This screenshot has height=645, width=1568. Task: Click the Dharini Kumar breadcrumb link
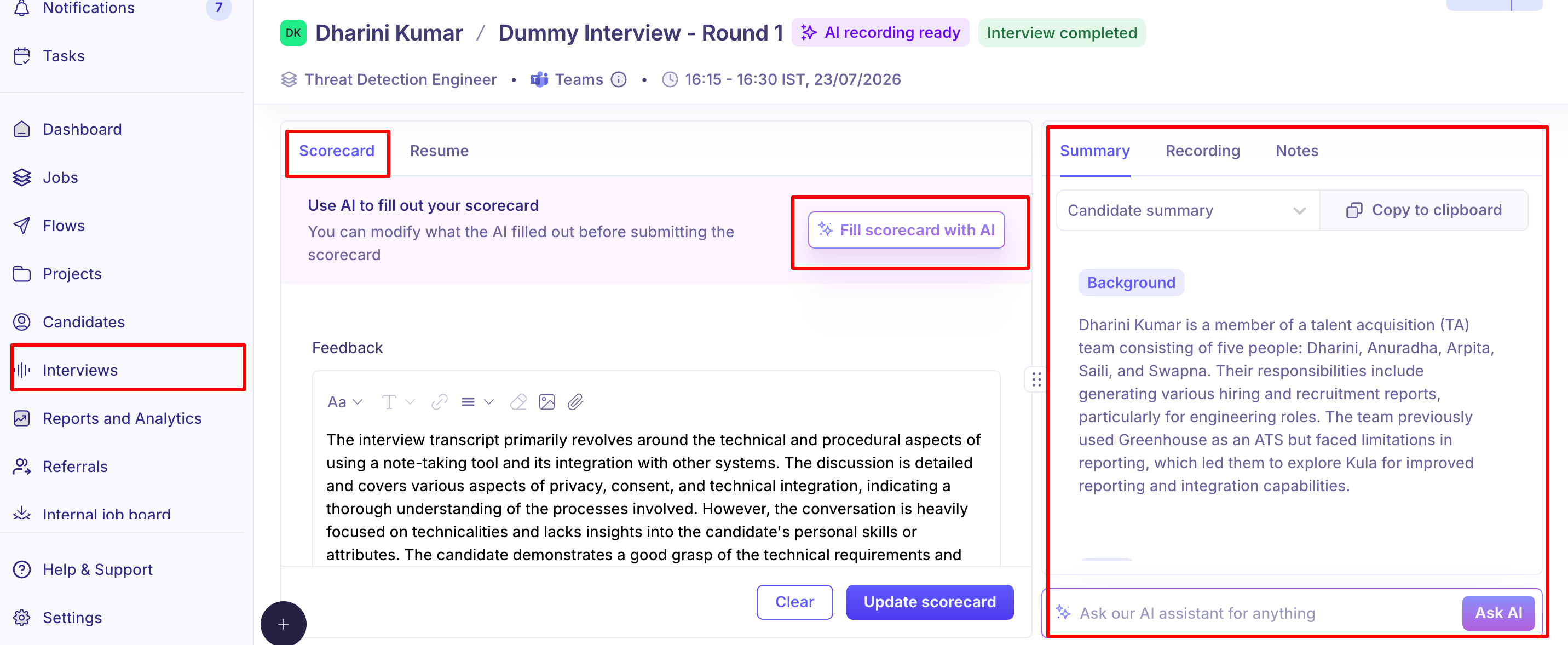[389, 33]
